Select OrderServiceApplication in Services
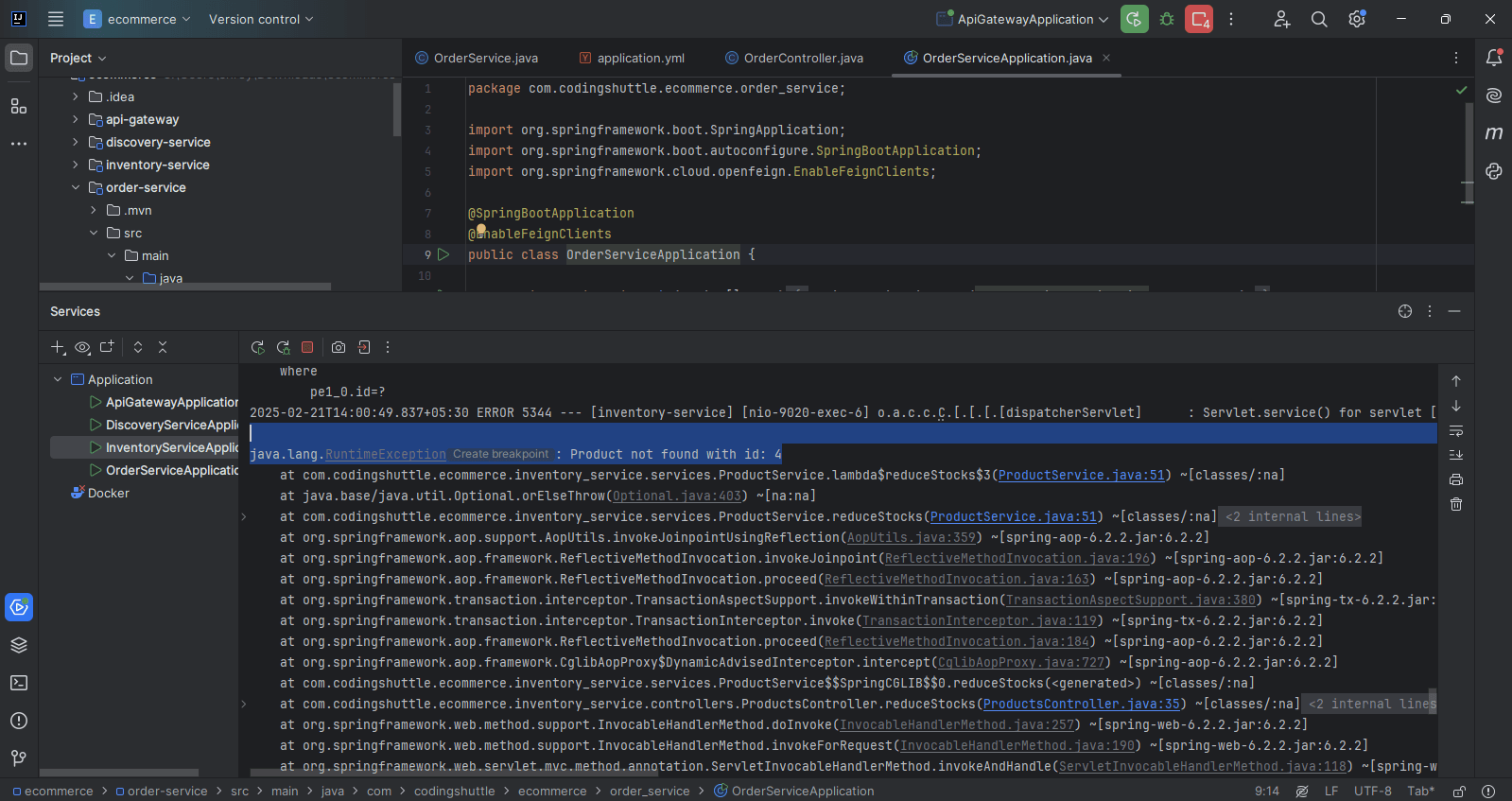The image size is (1512, 801). click(x=163, y=470)
